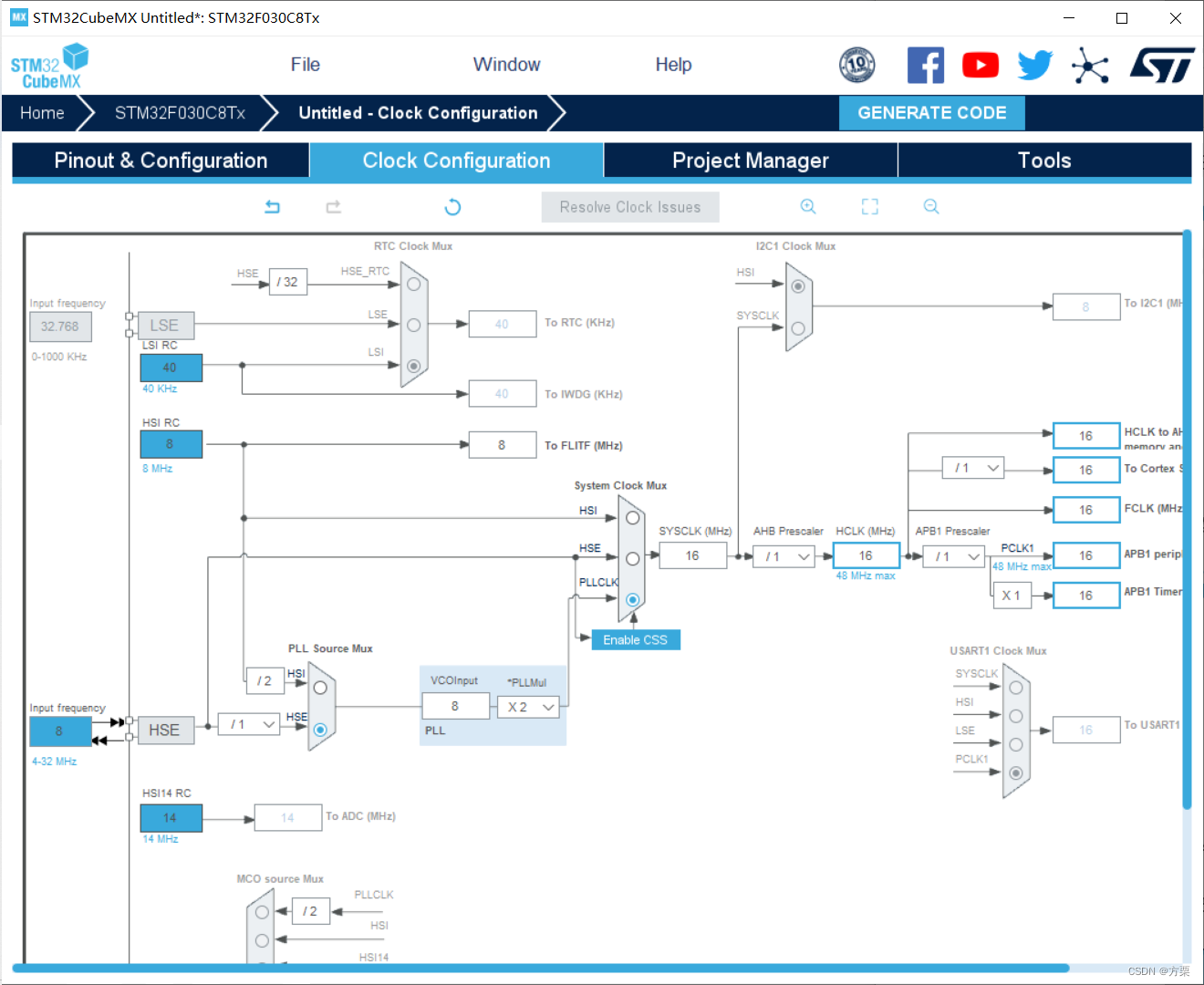Viewport: 1204px width, 985px height.
Task: Switch to Tools tab
Action: (x=1044, y=161)
